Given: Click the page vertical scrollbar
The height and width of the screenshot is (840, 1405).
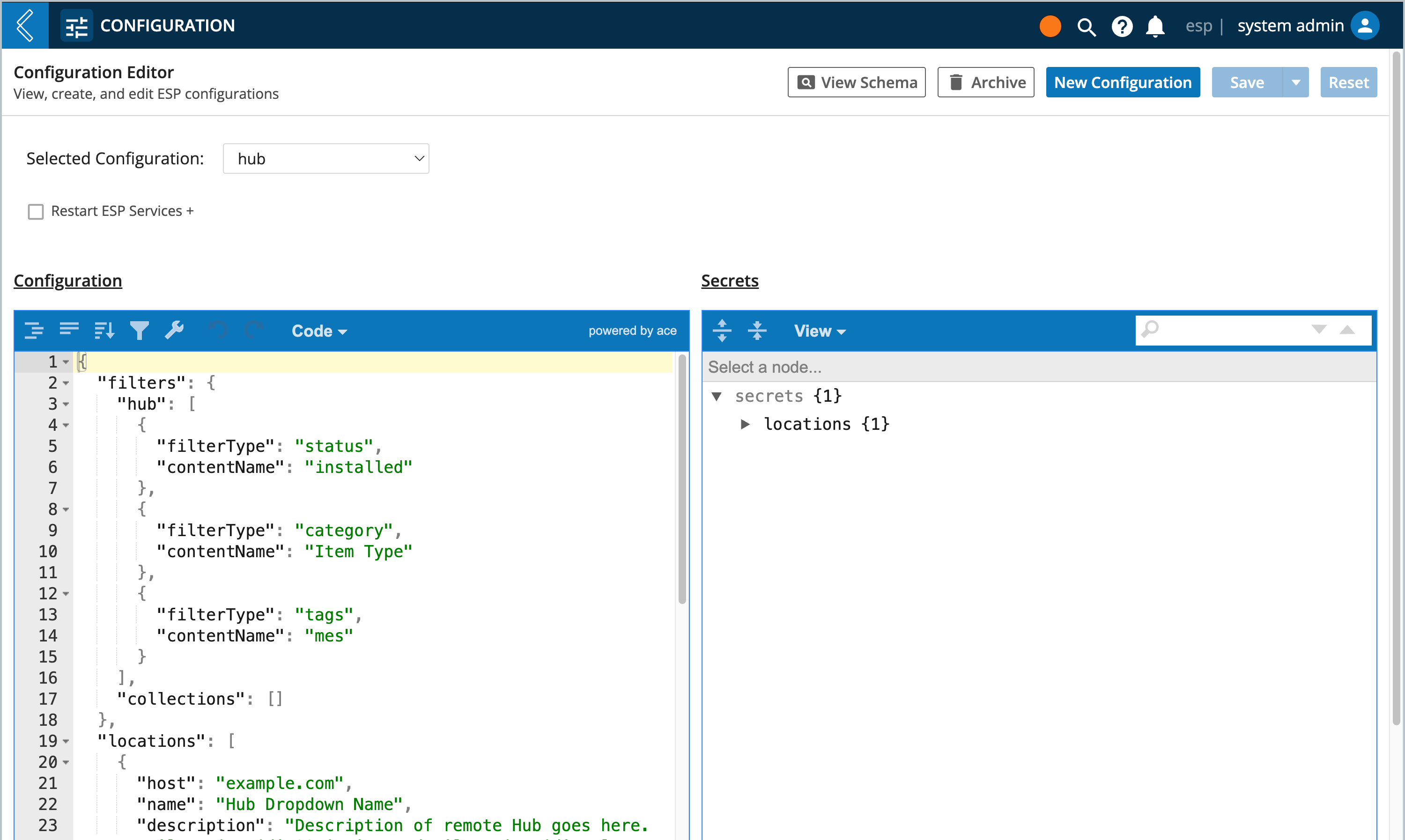Looking at the screenshot, I should [1397, 388].
